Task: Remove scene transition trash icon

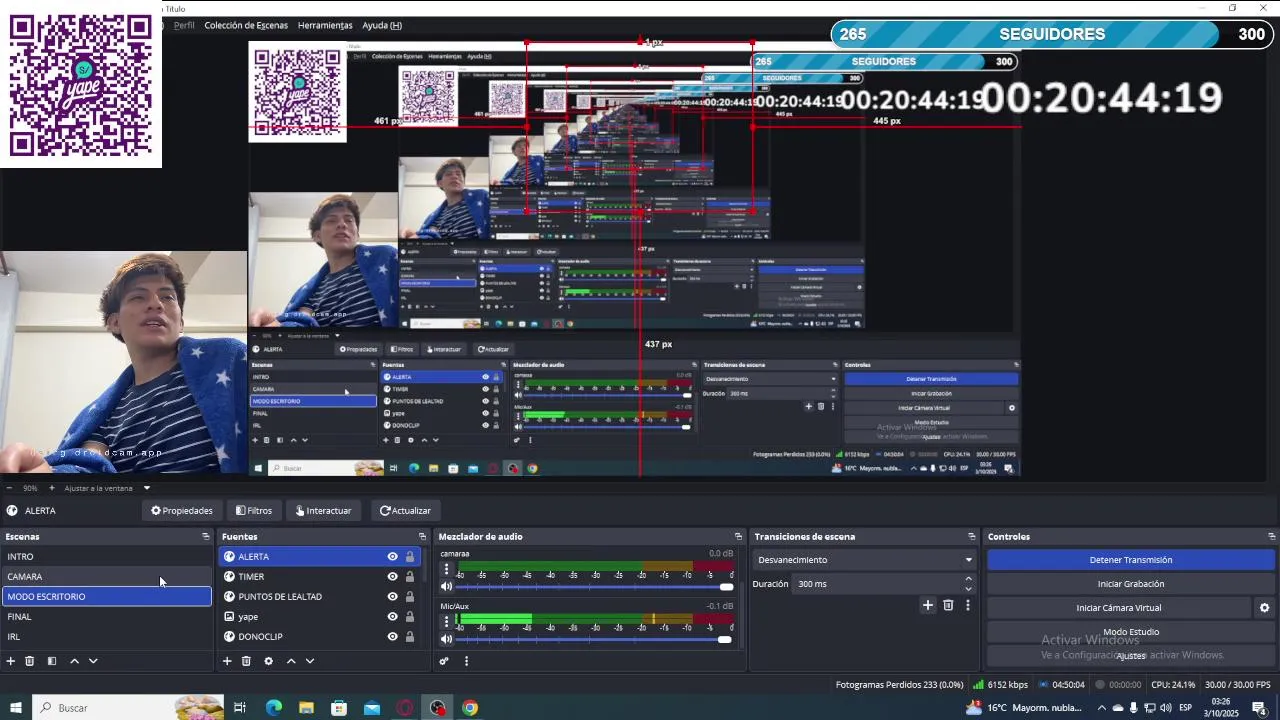Action: point(948,605)
